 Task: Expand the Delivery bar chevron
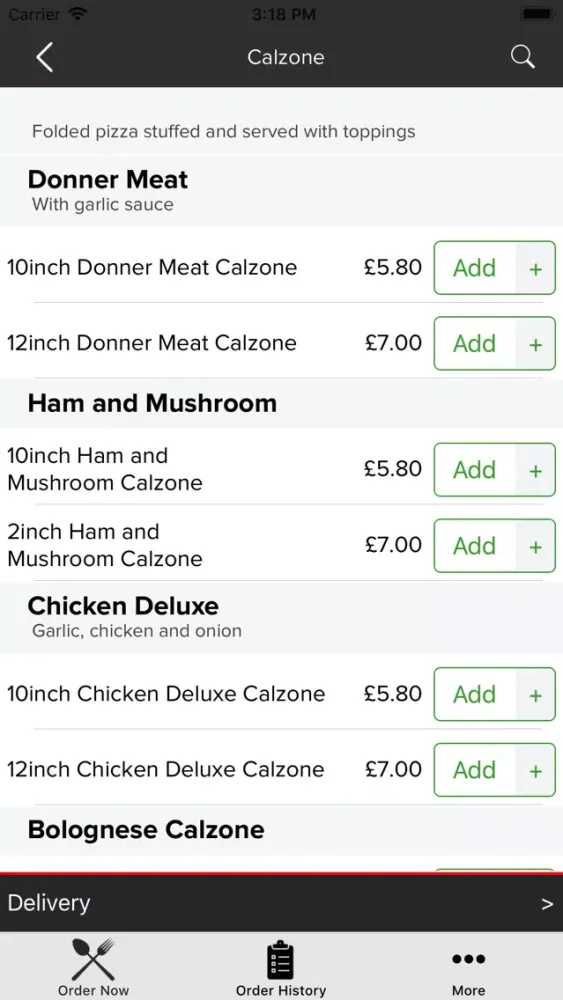pyautogui.click(x=547, y=904)
